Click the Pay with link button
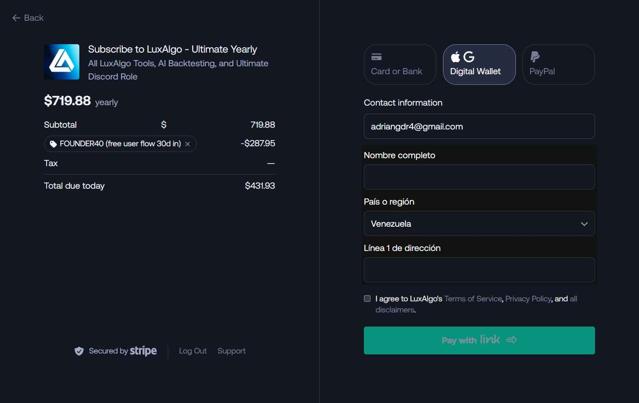The height and width of the screenshot is (403, 639). (x=479, y=340)
